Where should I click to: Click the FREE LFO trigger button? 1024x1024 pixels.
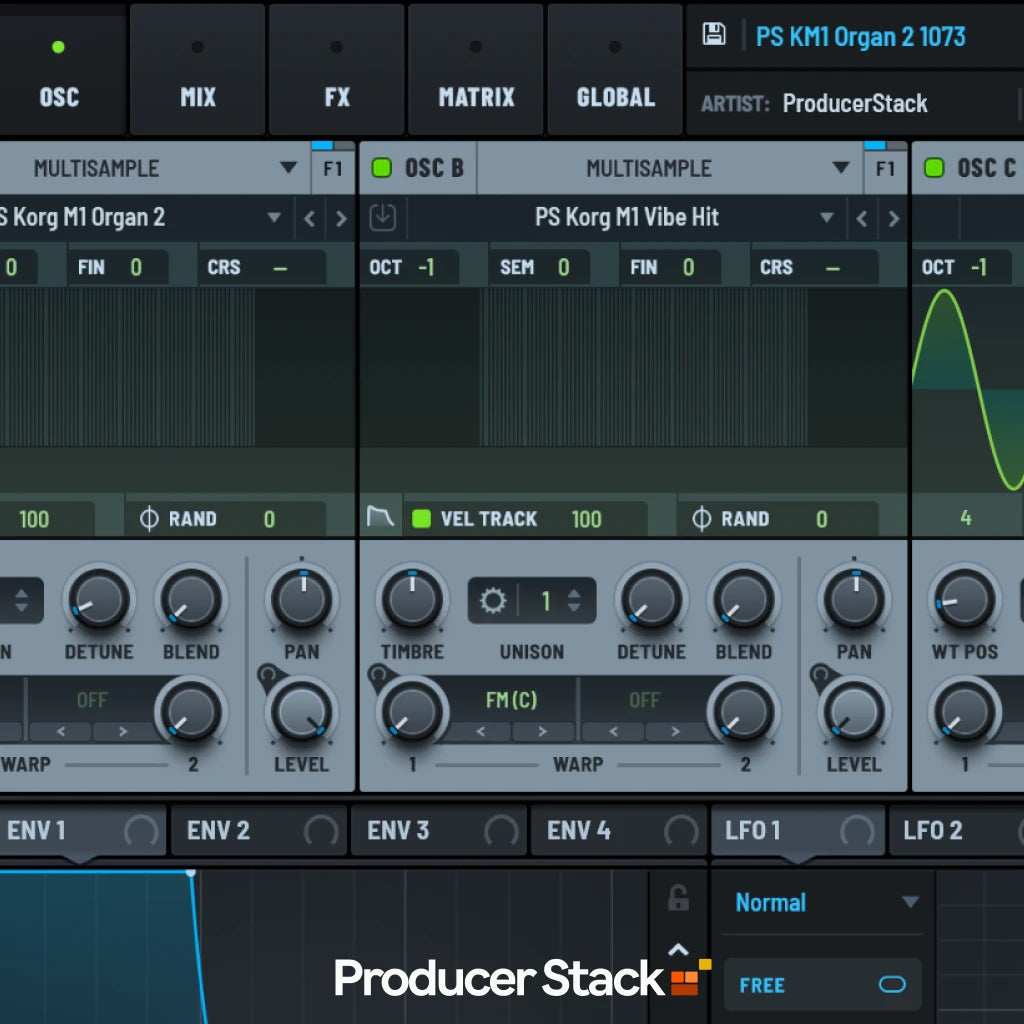click(822, 984)
